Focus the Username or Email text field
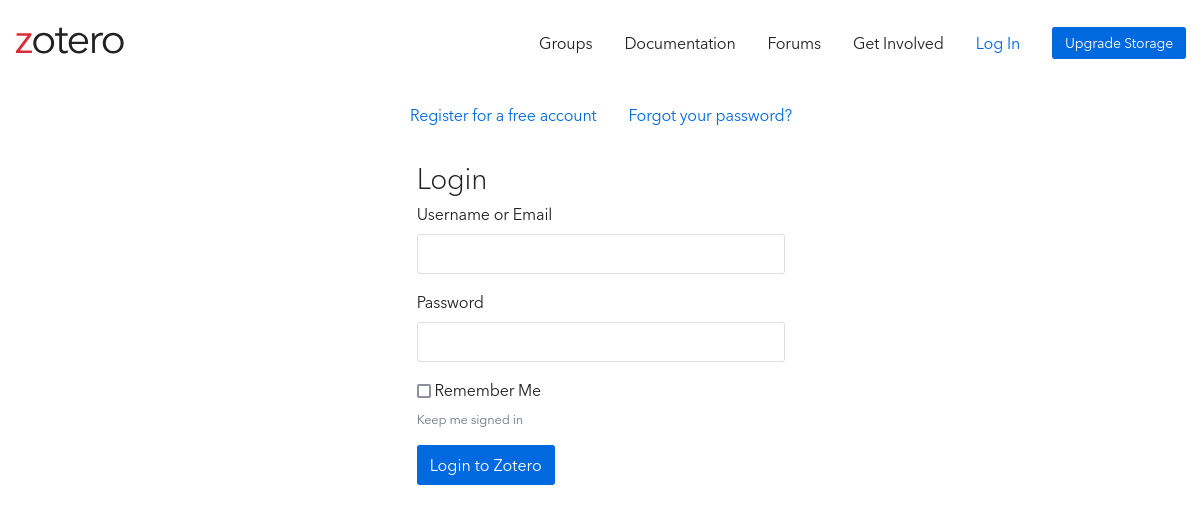This screenshot has height=517, width=1202. (x=600, y=254)
